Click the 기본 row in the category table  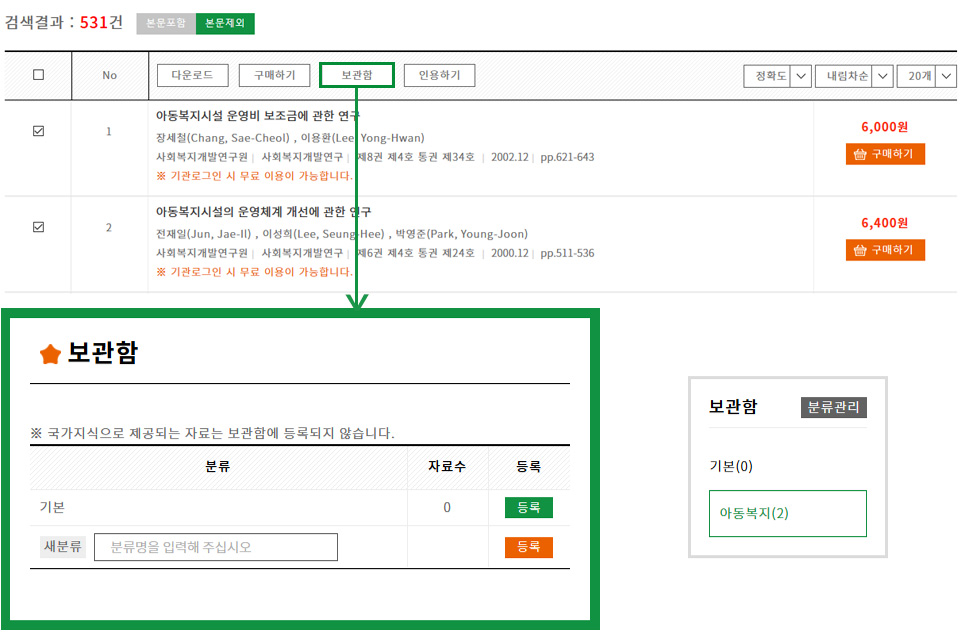point(299,508)
